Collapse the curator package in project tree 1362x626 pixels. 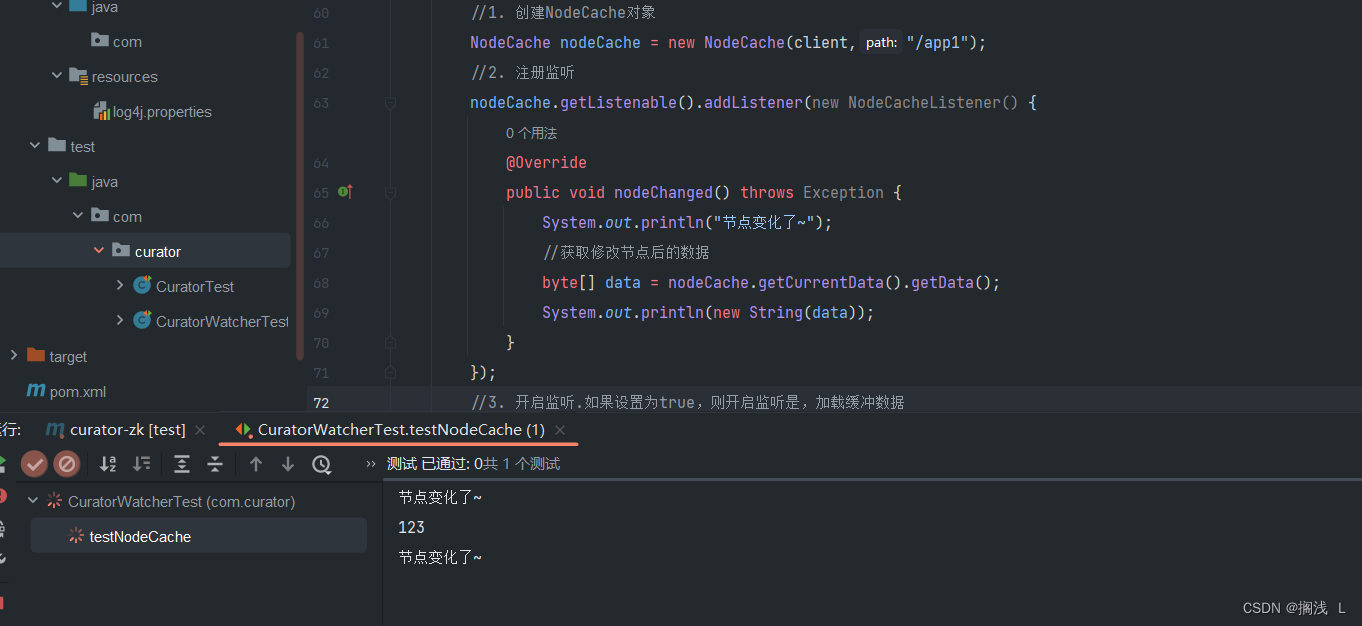pyautogui.click(x=98, y=250)
